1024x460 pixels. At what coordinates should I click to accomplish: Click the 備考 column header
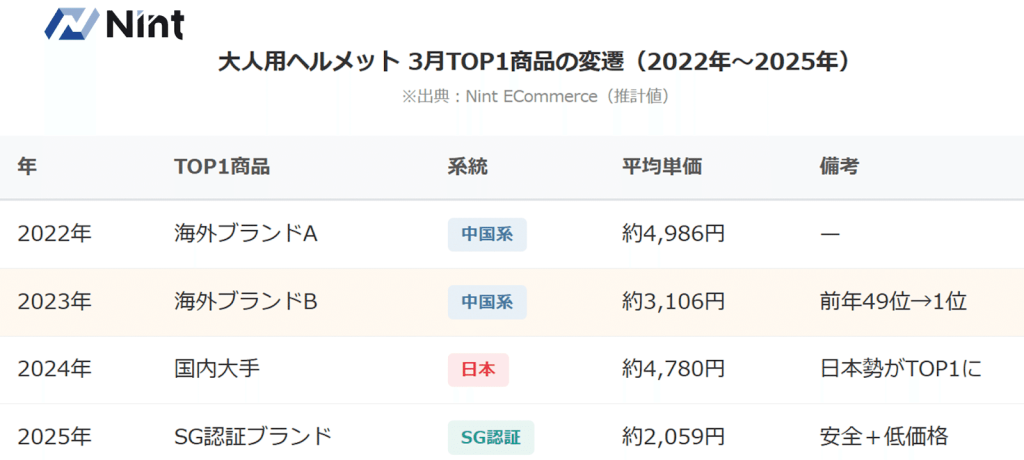[838, 167]
